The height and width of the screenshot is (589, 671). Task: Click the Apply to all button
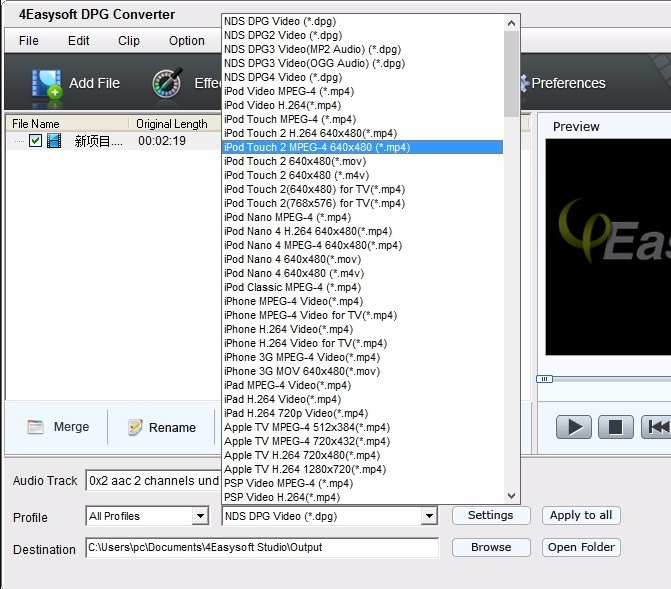tap(581, 515)
